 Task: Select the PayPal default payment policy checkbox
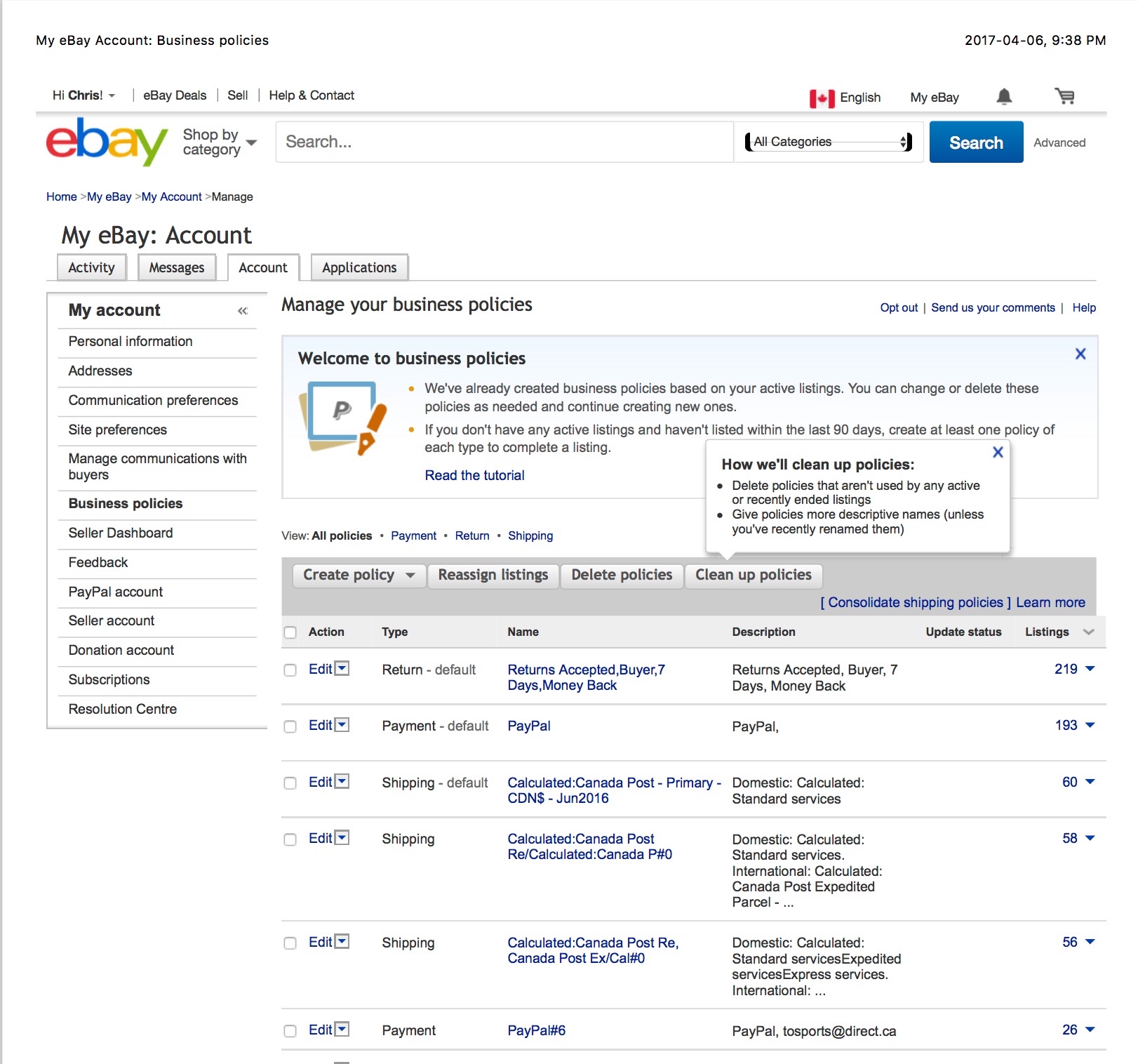(x=290, y=726)
